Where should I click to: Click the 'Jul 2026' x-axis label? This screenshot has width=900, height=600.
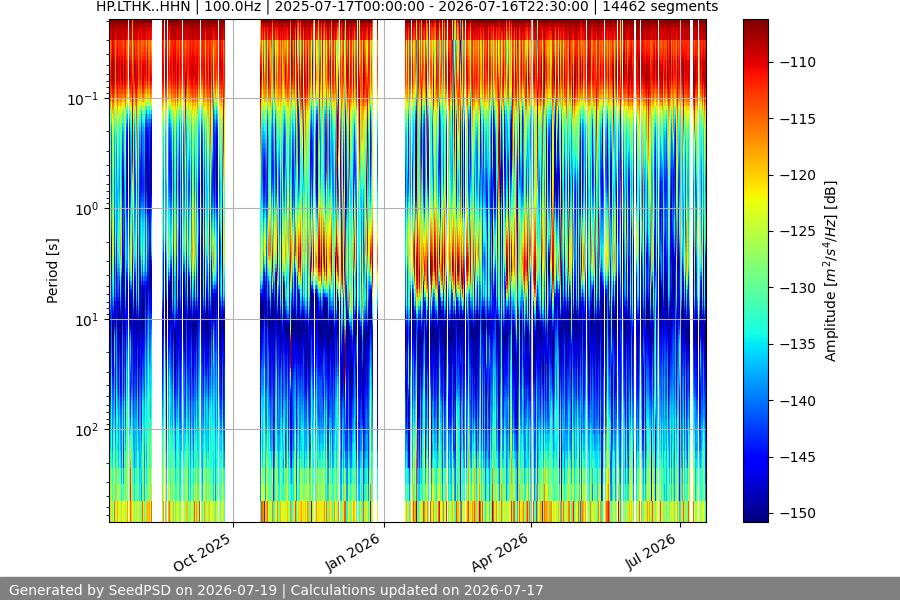(650, 551)
